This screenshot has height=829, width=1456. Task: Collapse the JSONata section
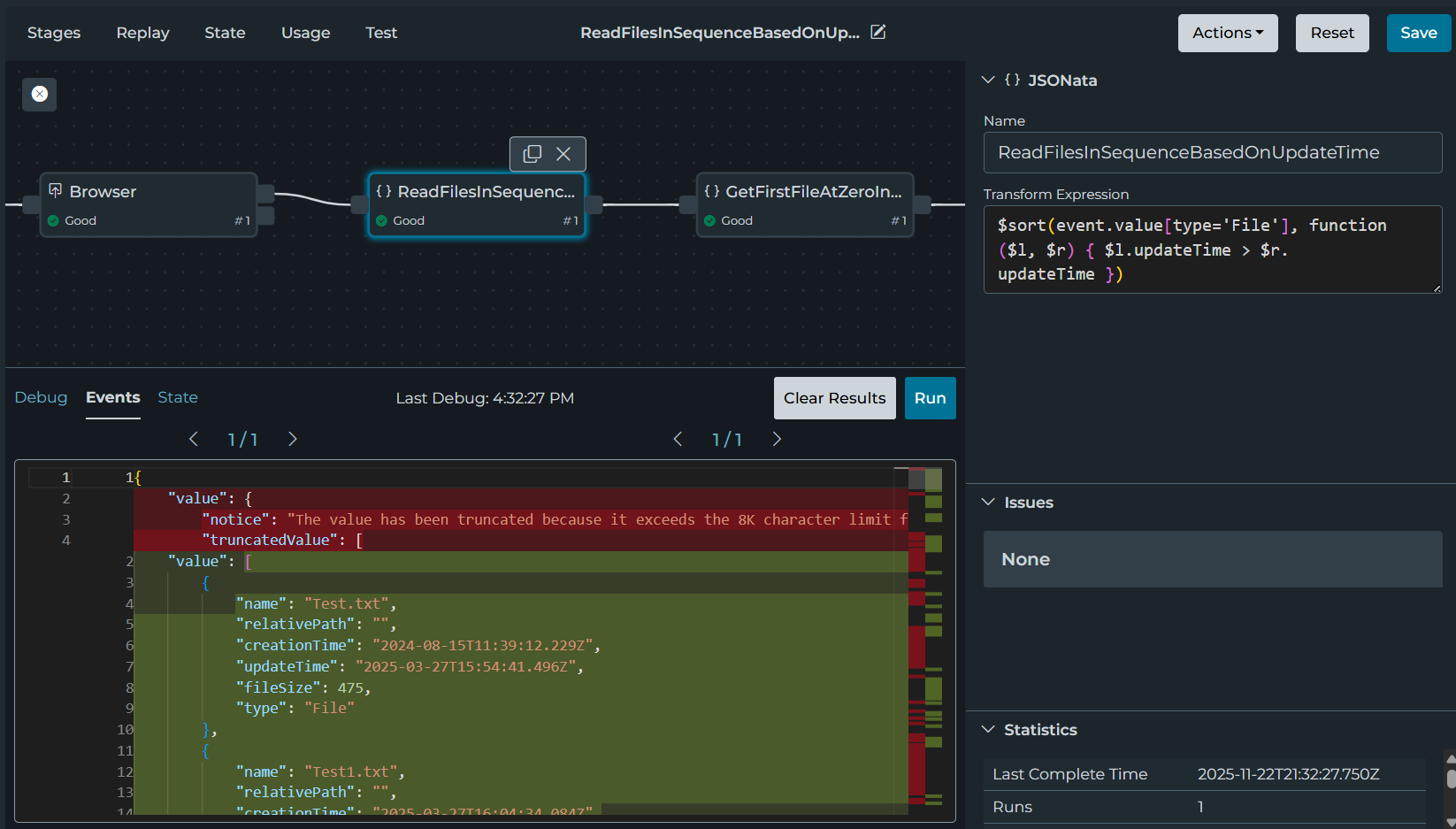988,80
